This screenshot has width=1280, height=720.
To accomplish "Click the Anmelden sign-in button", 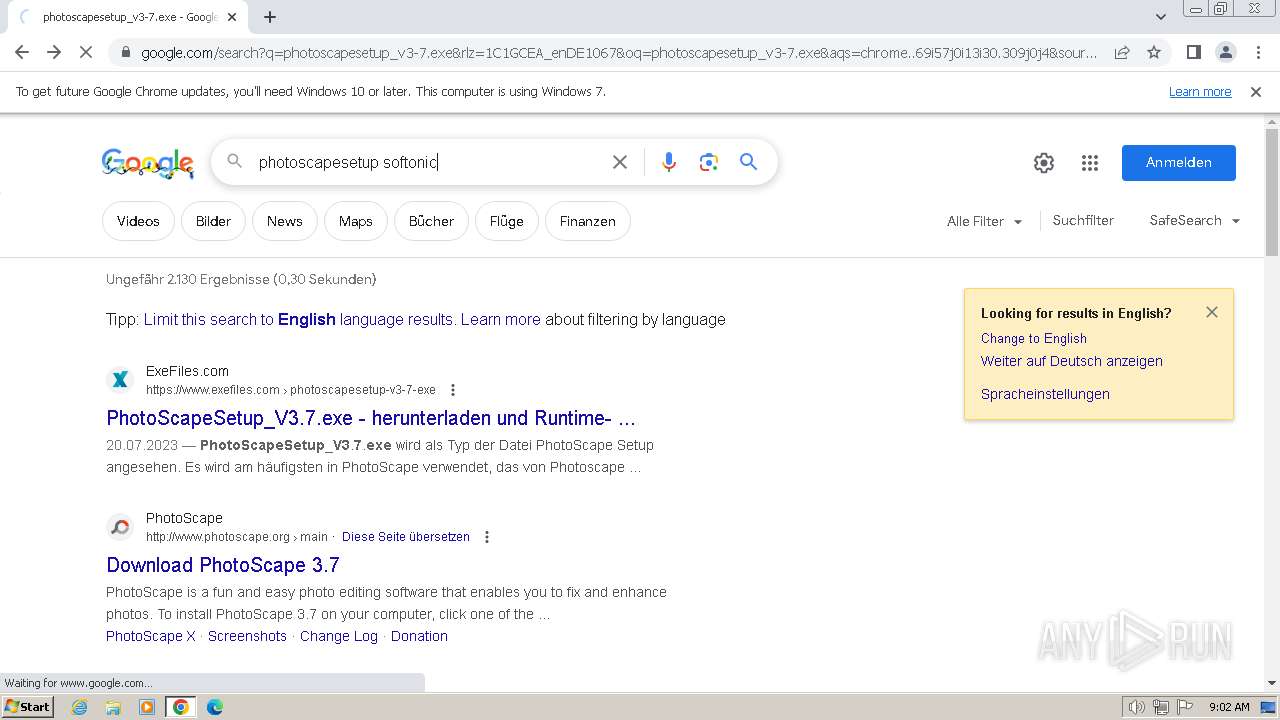I will click(1179, 163).
